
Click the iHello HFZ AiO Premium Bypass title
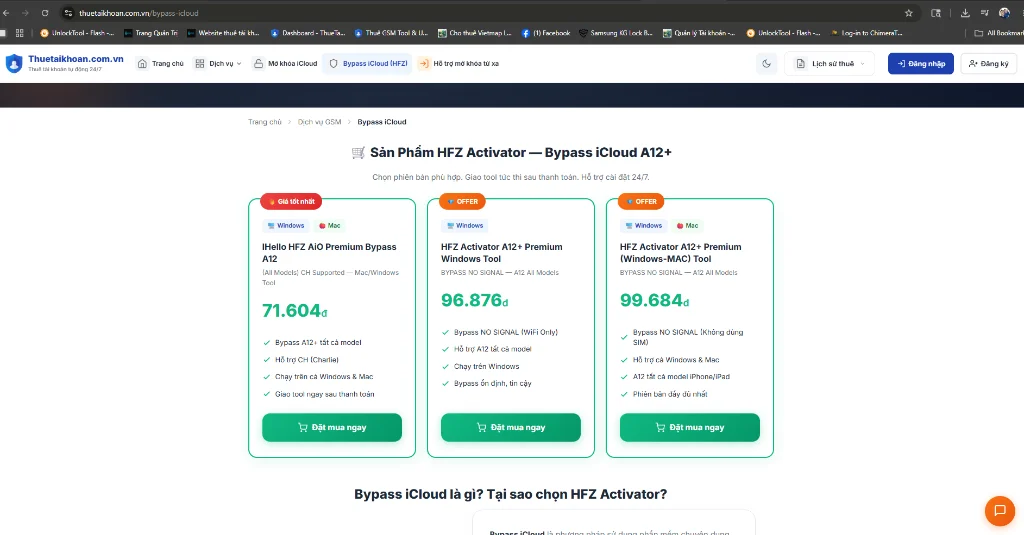pos(329,253)
